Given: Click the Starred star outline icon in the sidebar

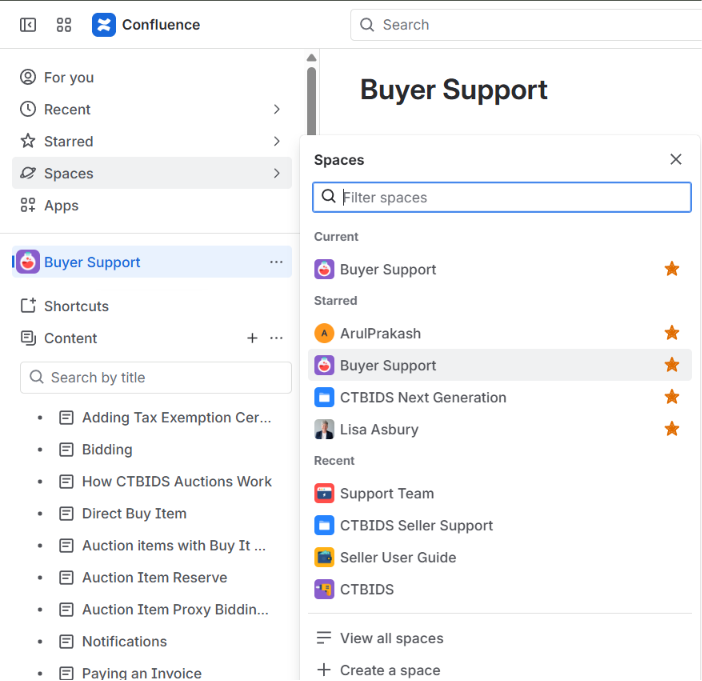Looking at the screenshot, I should coord(28,141).
